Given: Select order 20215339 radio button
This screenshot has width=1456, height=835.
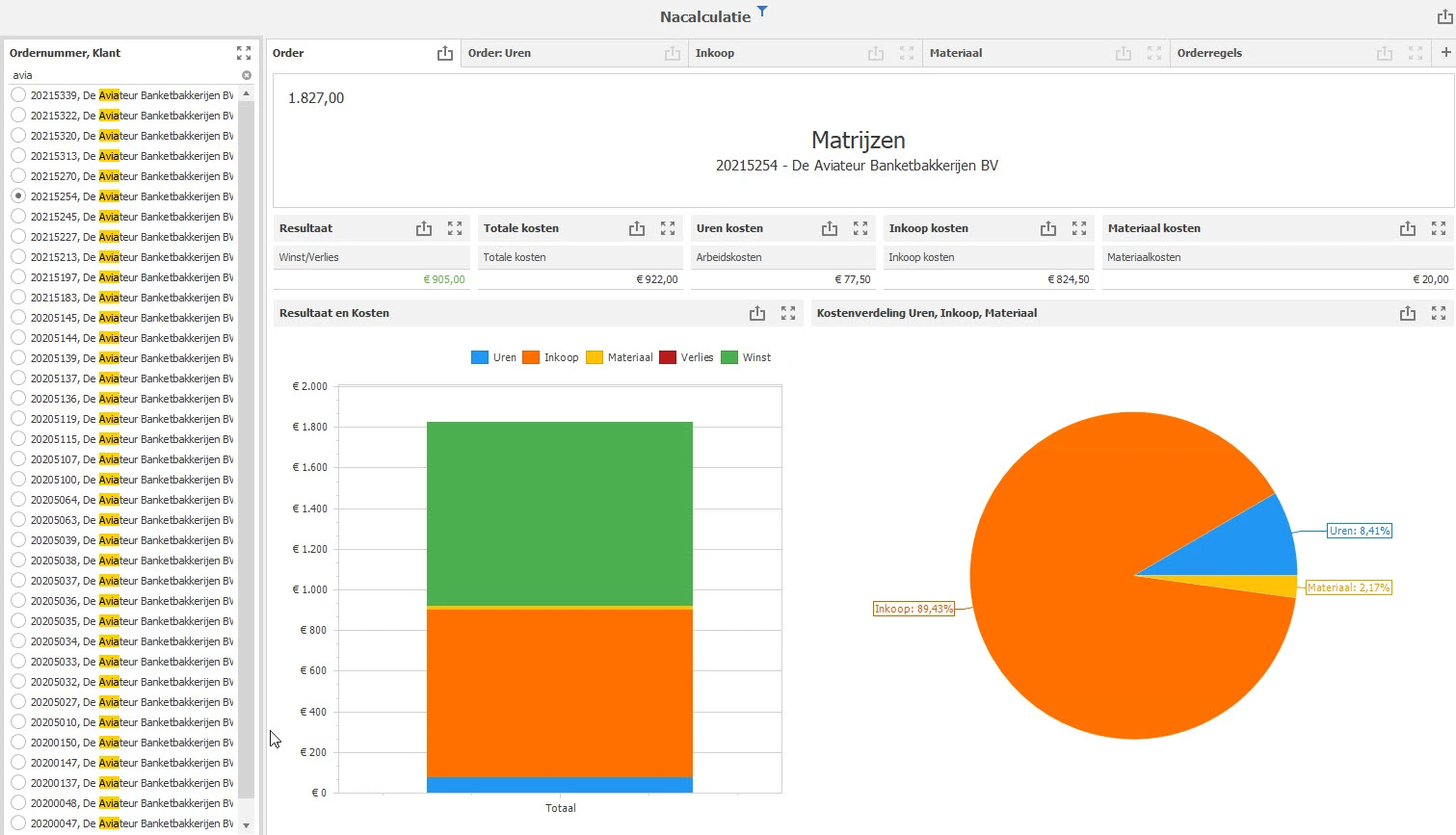Looking at the screenshot, I should pyautogui.click(x=18, y=95).
